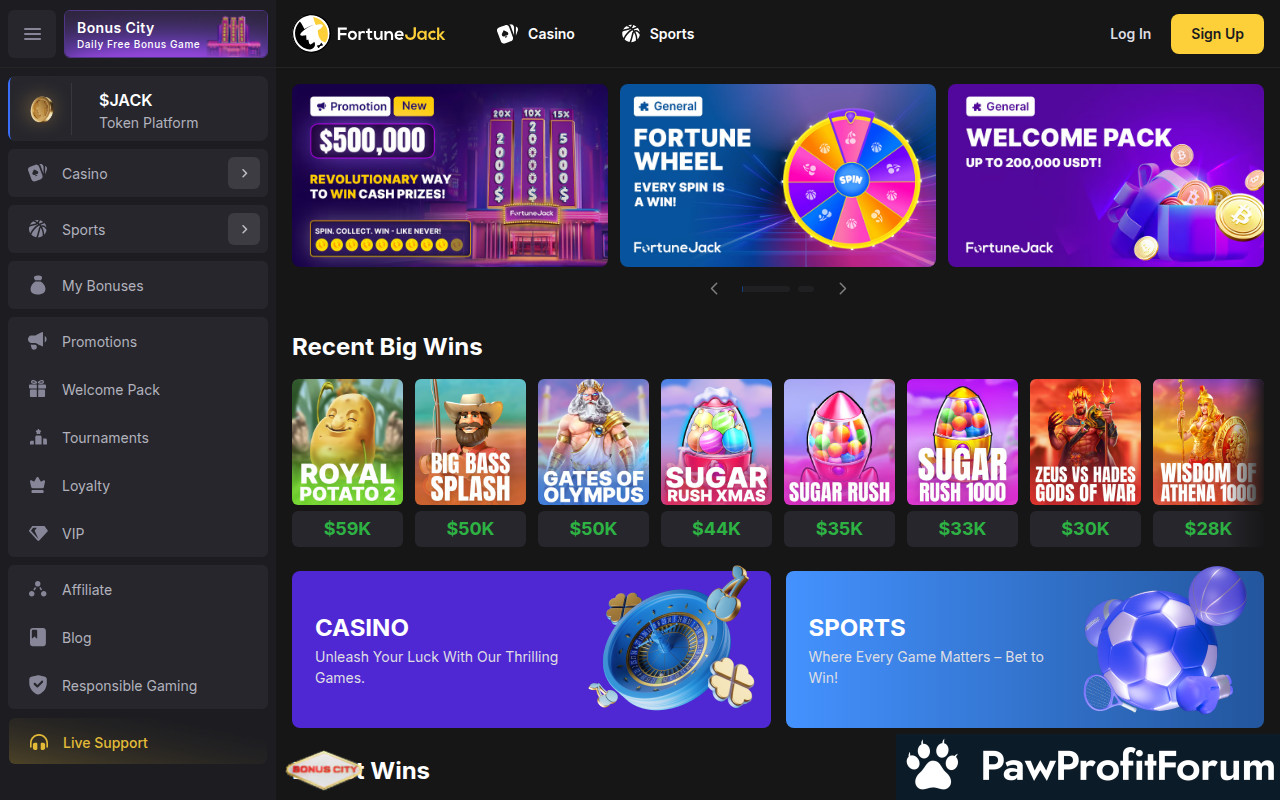Click the Promotions megaphone icon
This screenshot has height=800, width=1280.
tap(38, 342)
